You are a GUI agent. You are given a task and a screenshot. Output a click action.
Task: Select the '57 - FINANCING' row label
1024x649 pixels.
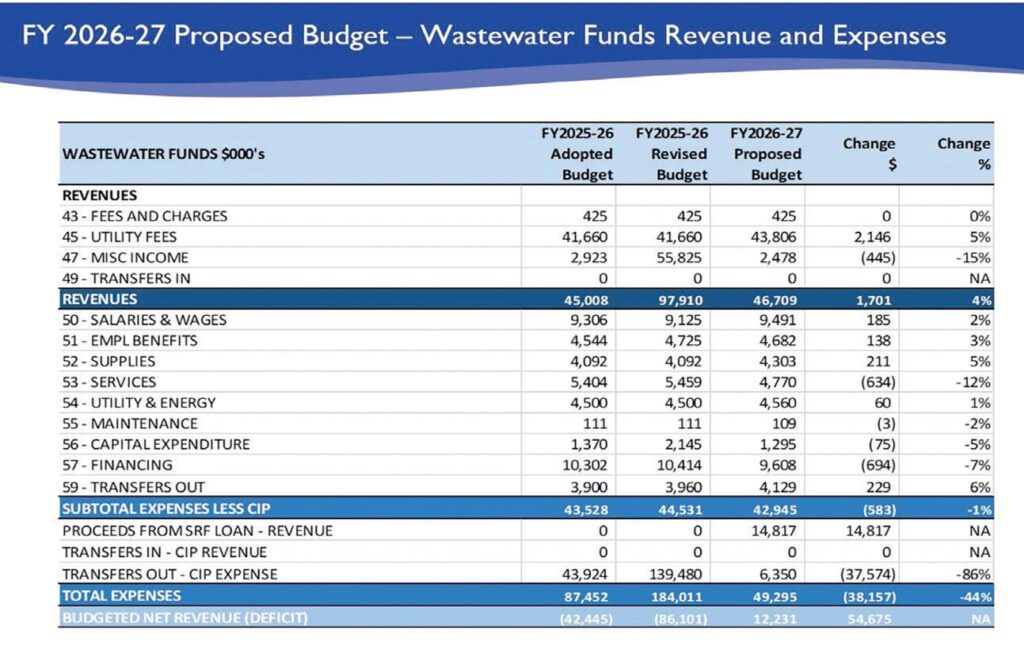pos(117,466)
